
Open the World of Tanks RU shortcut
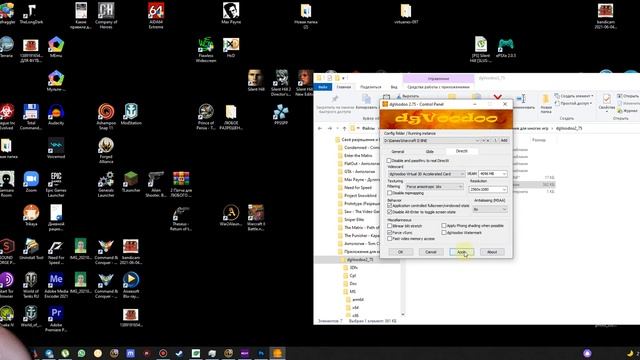[31, 285]
